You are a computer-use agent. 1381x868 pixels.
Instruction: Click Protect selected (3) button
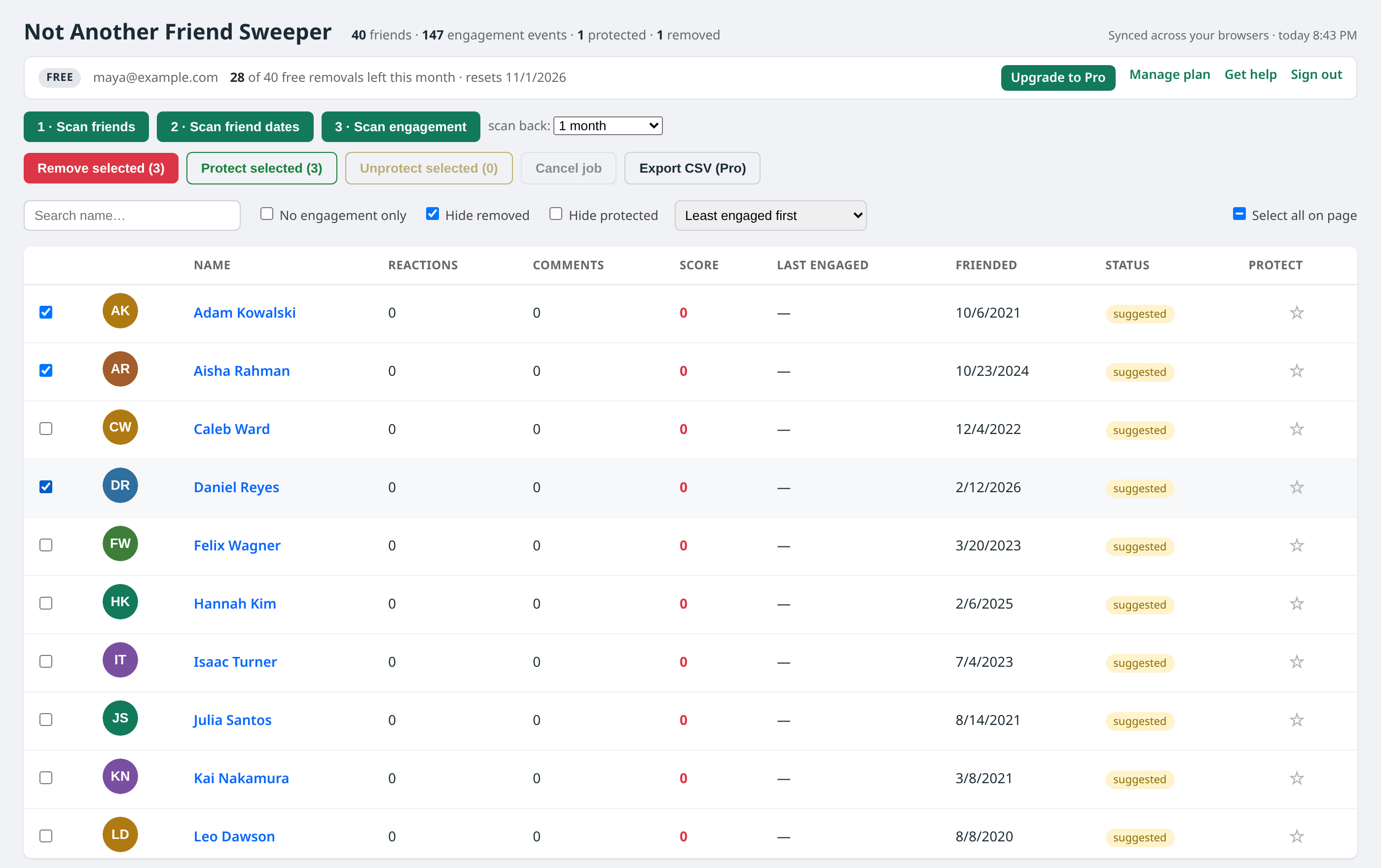coord(261,168)
